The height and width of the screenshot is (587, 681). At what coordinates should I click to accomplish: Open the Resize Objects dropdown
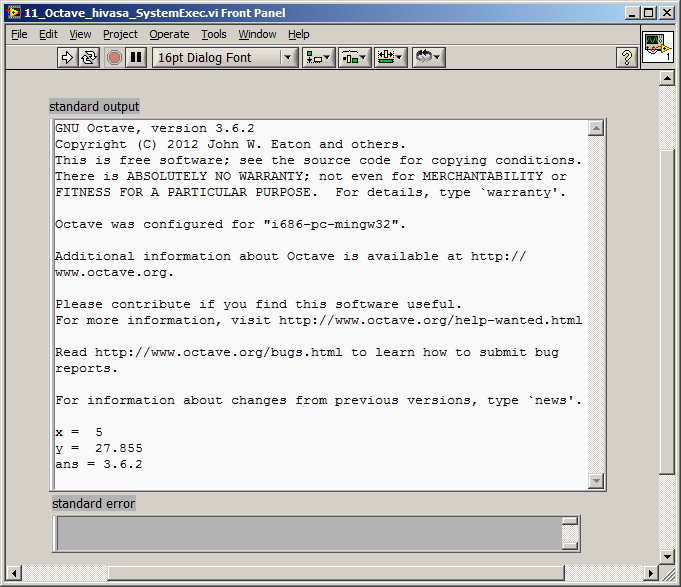390,57
